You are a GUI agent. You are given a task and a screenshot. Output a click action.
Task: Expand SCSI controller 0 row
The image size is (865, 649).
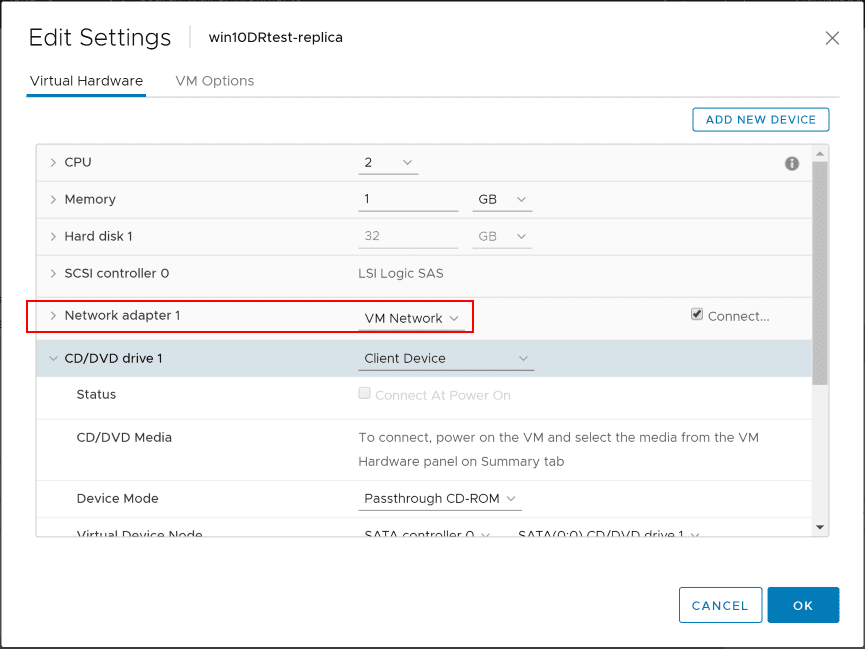[x=53, y=273]
